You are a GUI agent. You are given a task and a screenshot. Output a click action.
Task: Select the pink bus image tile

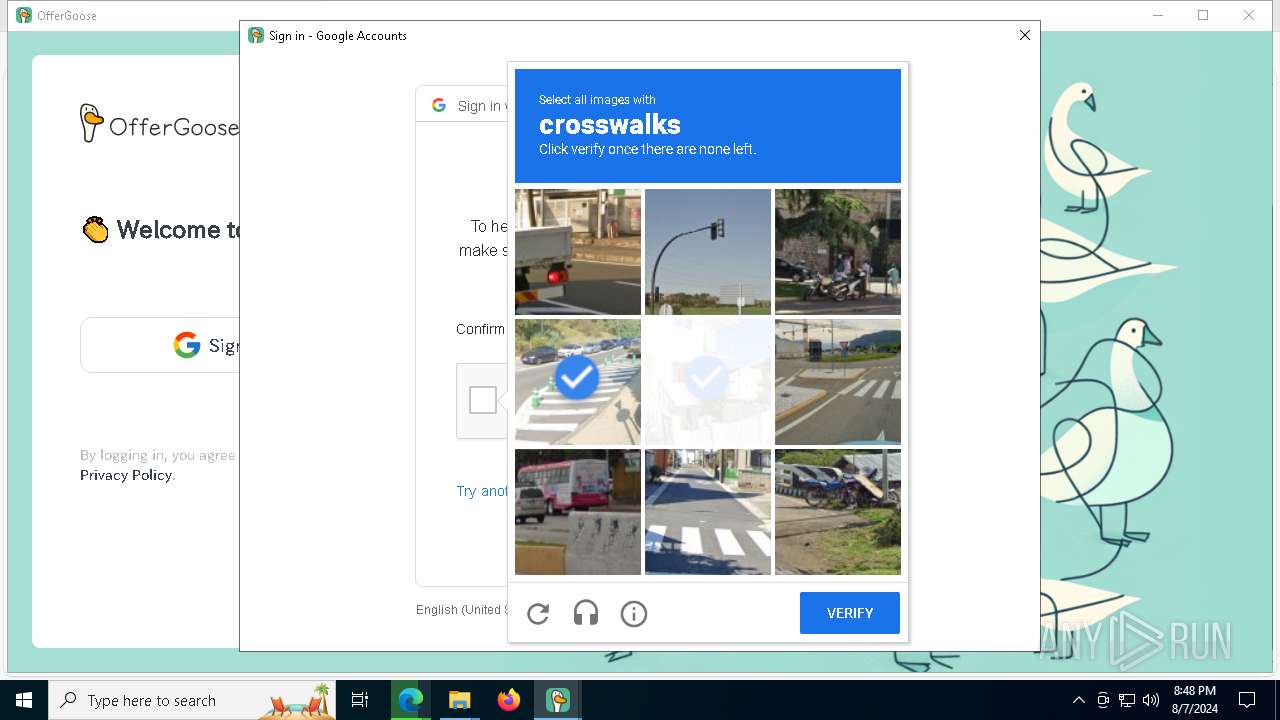pos(578,512)
